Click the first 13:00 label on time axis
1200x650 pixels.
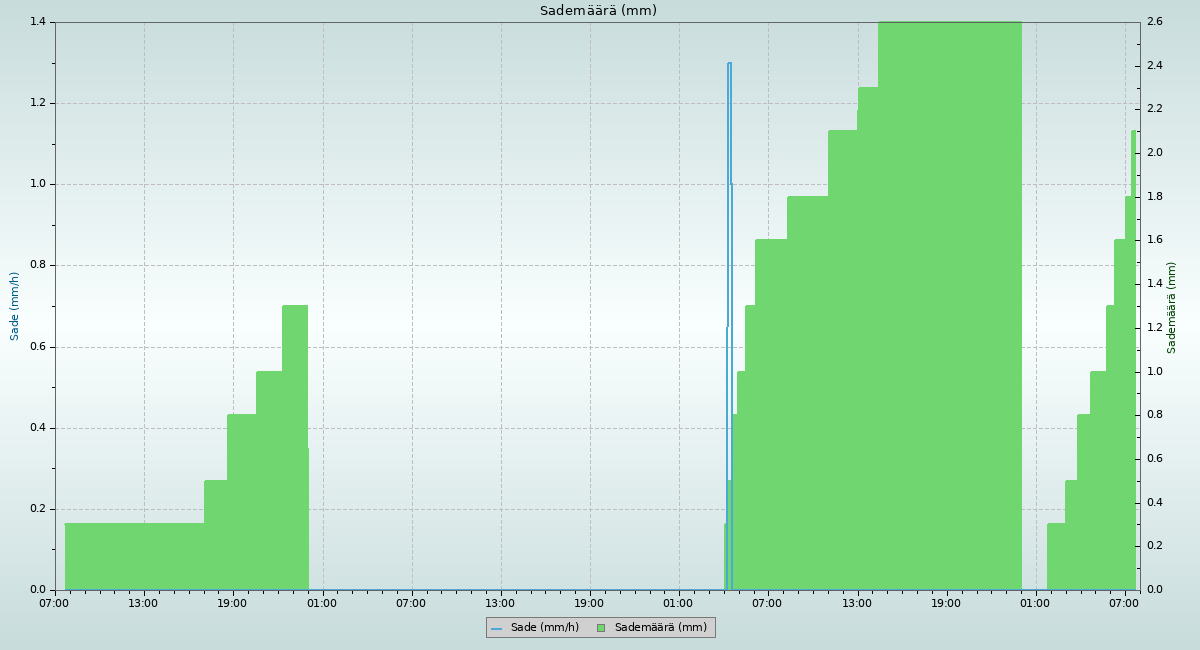(143, 603)
